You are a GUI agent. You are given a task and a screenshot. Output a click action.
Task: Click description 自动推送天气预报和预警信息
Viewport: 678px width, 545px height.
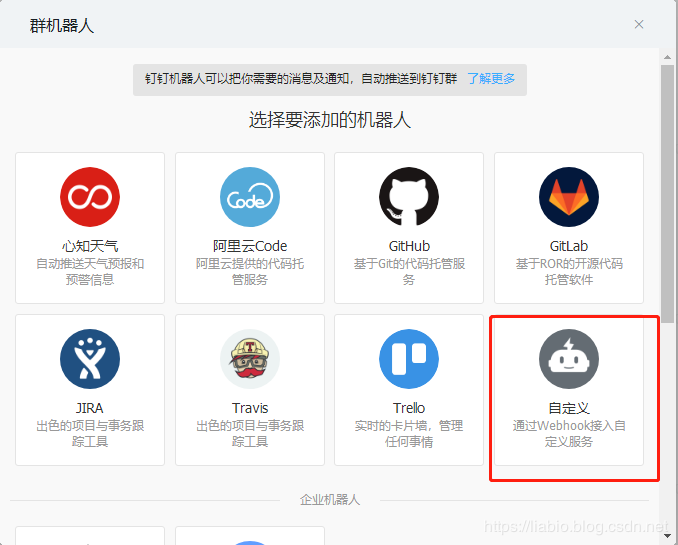(90, 272)
